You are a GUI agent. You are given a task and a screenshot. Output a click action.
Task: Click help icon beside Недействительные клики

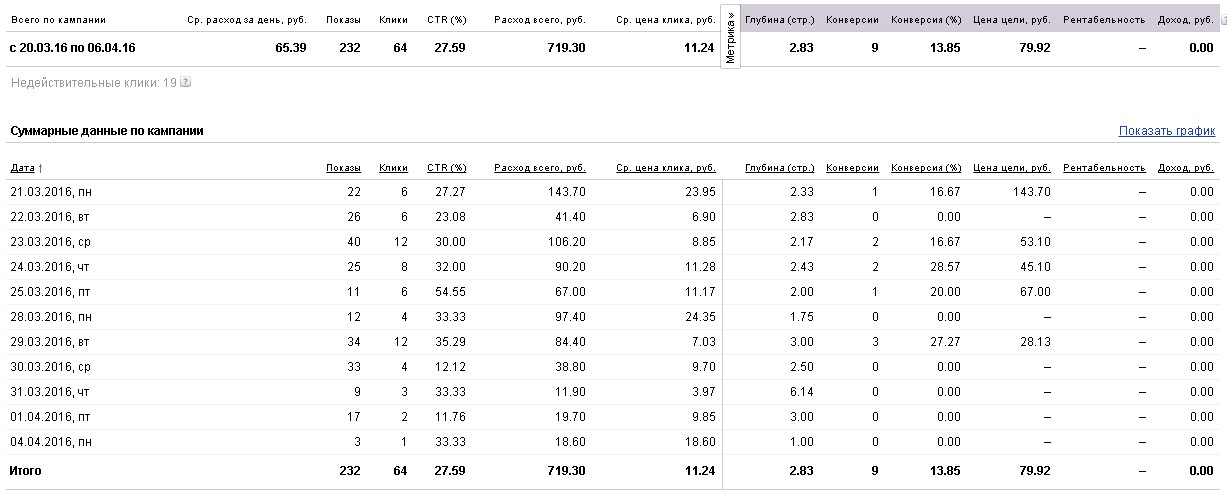coord(186,83)
